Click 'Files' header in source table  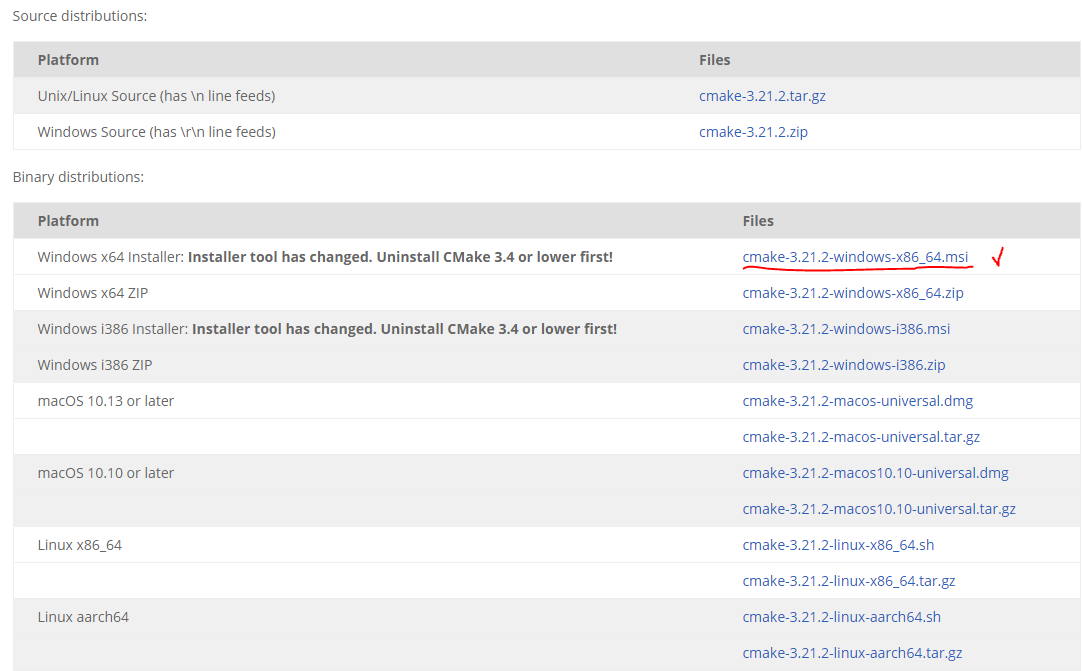pos(714,60)
